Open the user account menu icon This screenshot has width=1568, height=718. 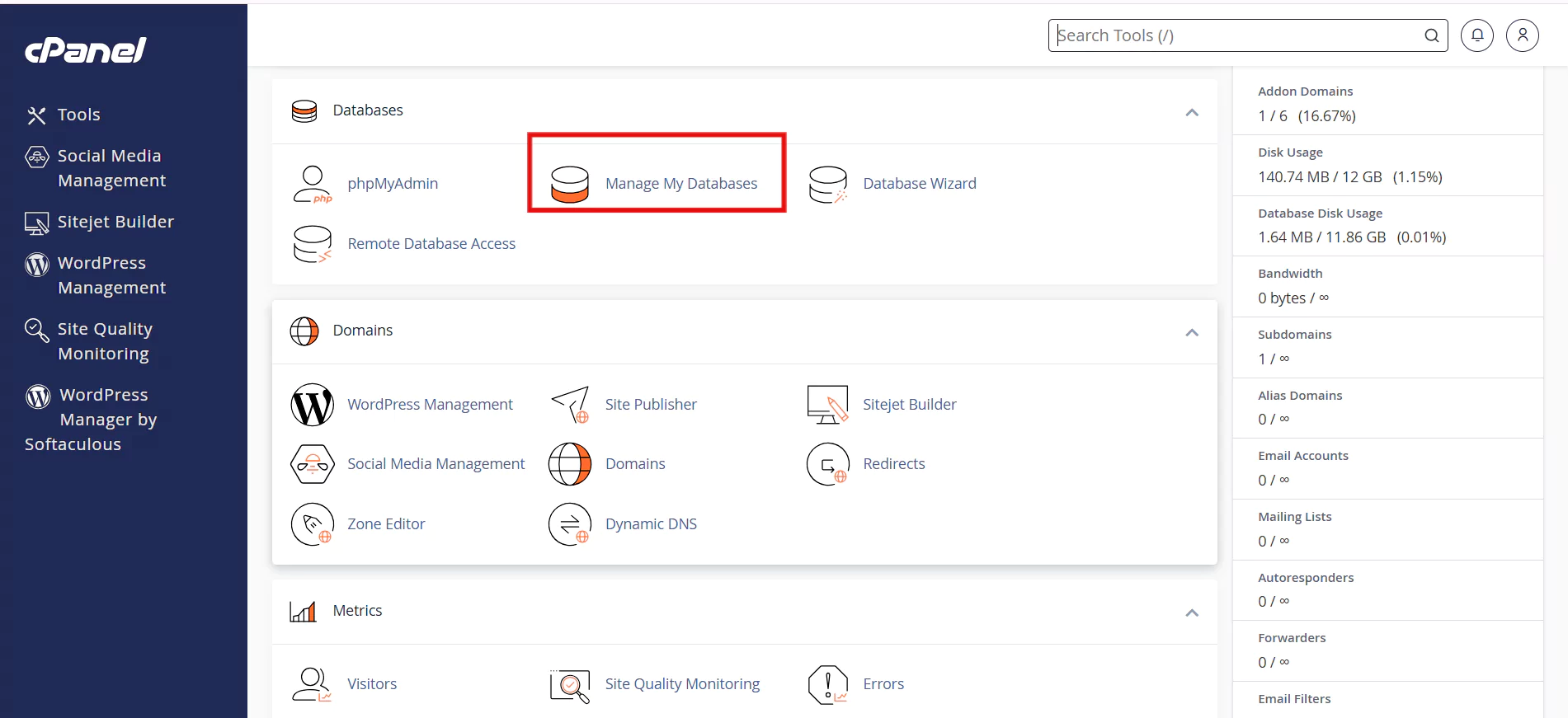pyautogui.click(x=1523, y=35)
